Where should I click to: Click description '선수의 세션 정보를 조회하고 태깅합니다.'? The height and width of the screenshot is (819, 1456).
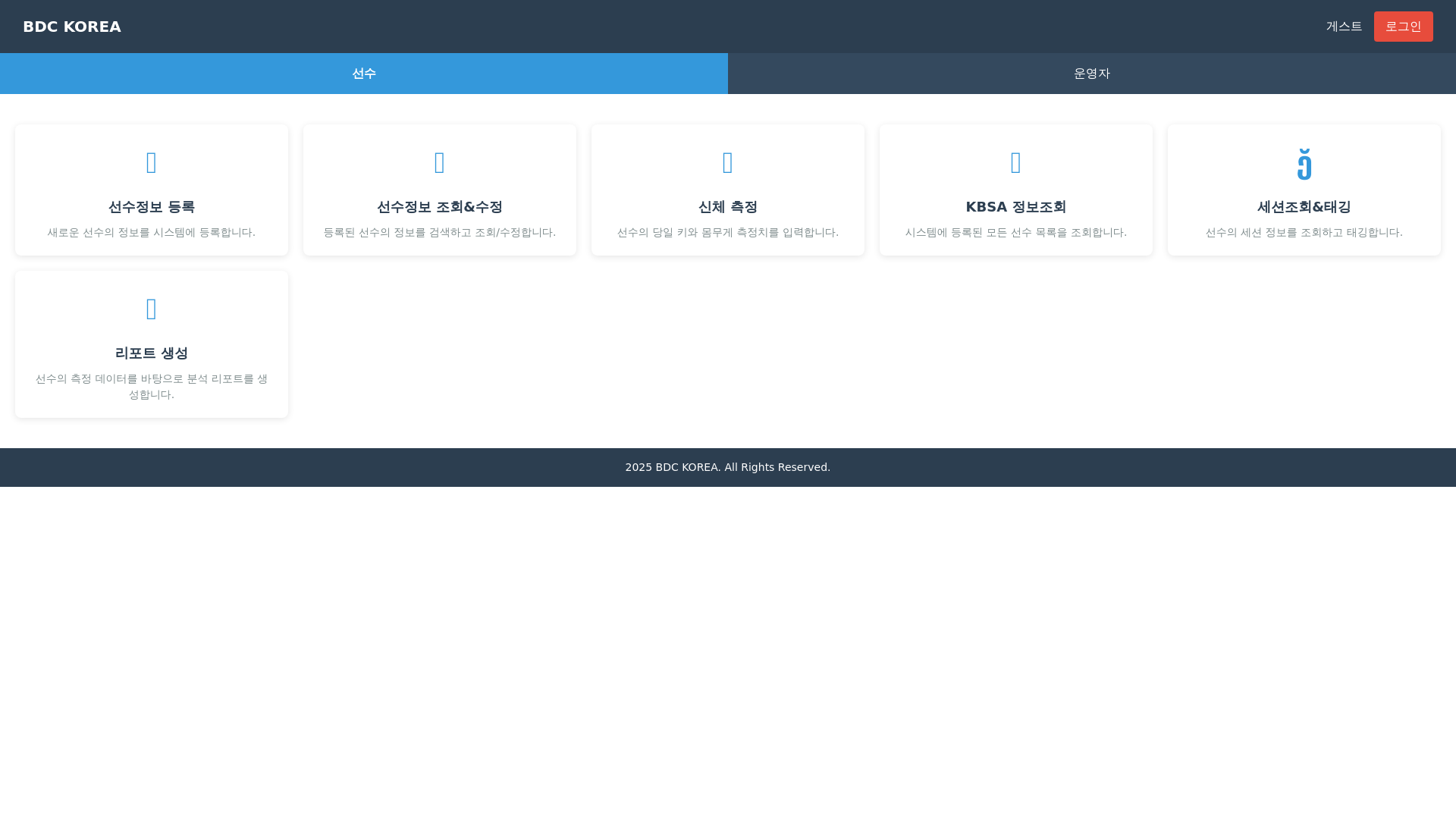click(x=1304, y=232)
